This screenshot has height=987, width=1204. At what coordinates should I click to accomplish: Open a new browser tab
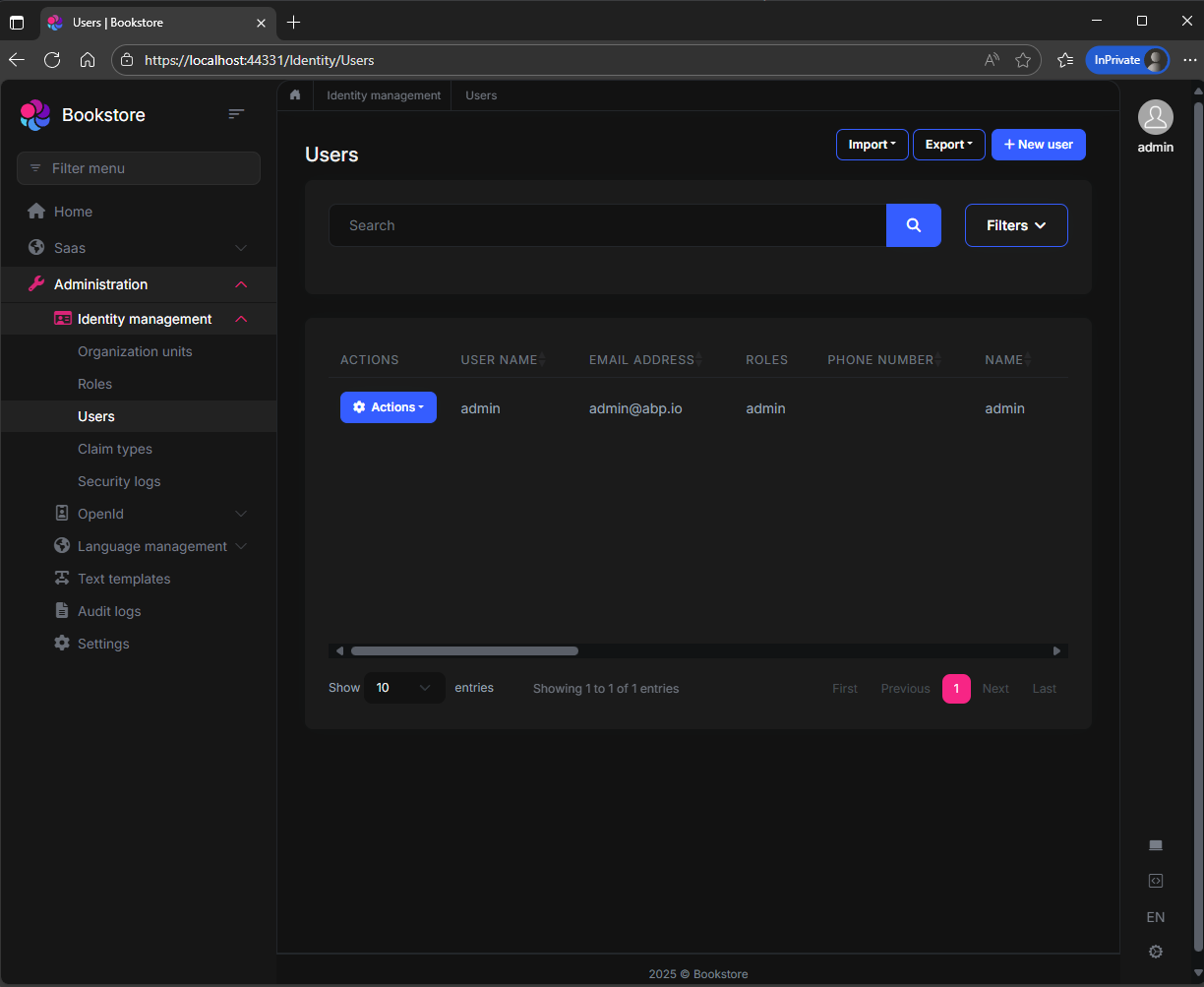tap(293, 22)
